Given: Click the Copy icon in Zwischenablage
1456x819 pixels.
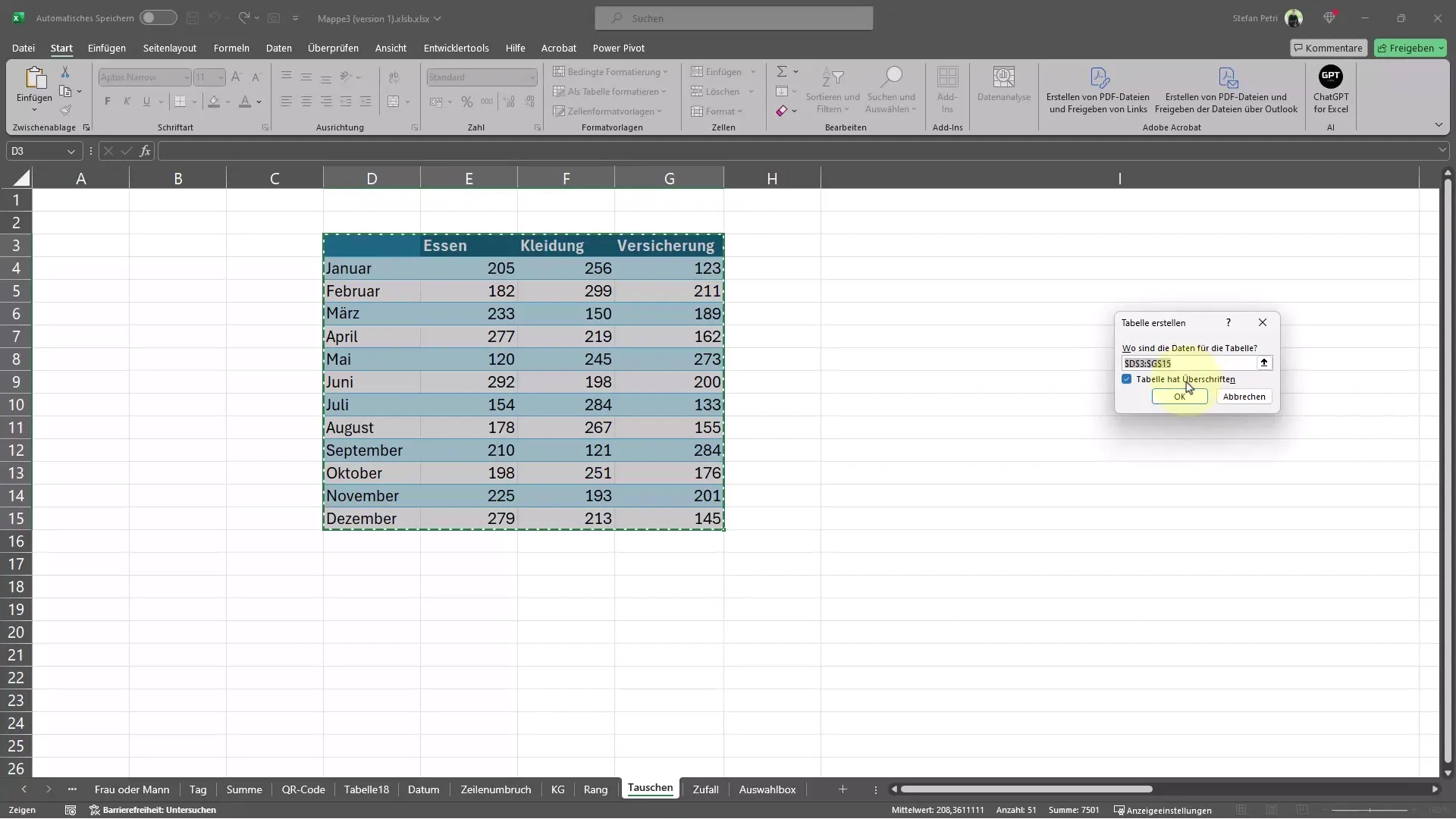Looking at the screenshot, I should (65, 92).
